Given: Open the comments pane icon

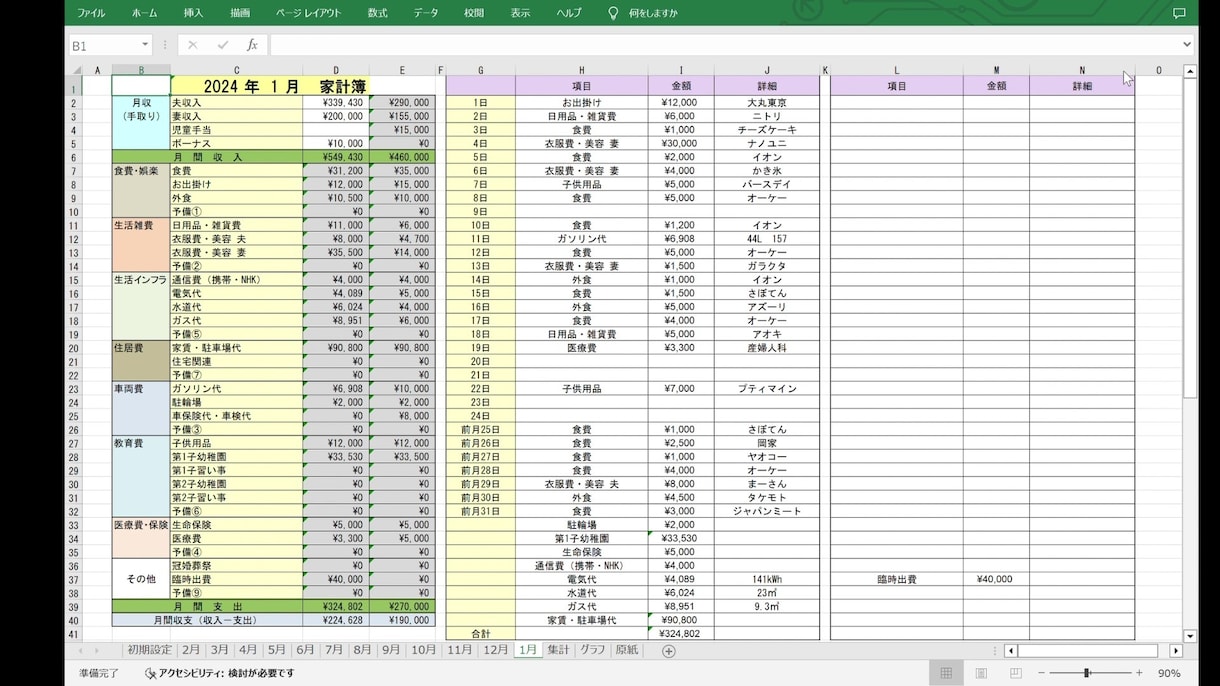Looking at the screenshot, I should click(x=1178, y=13).
